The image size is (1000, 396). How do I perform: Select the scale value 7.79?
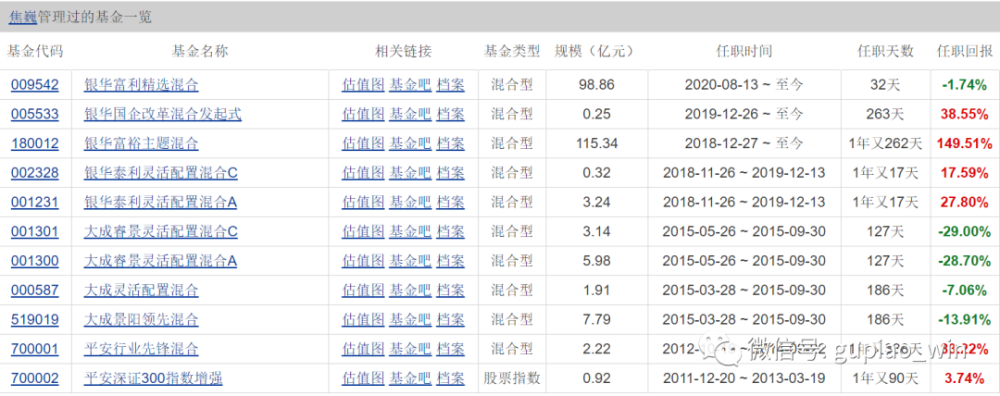(x=597, y=319)
